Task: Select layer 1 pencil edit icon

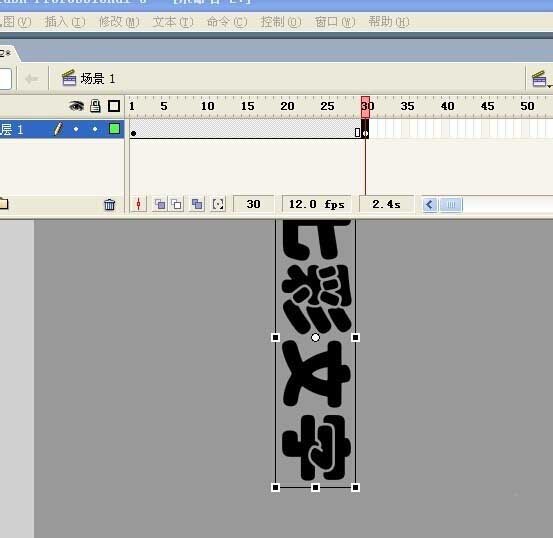Action: (x=59, y=129)
